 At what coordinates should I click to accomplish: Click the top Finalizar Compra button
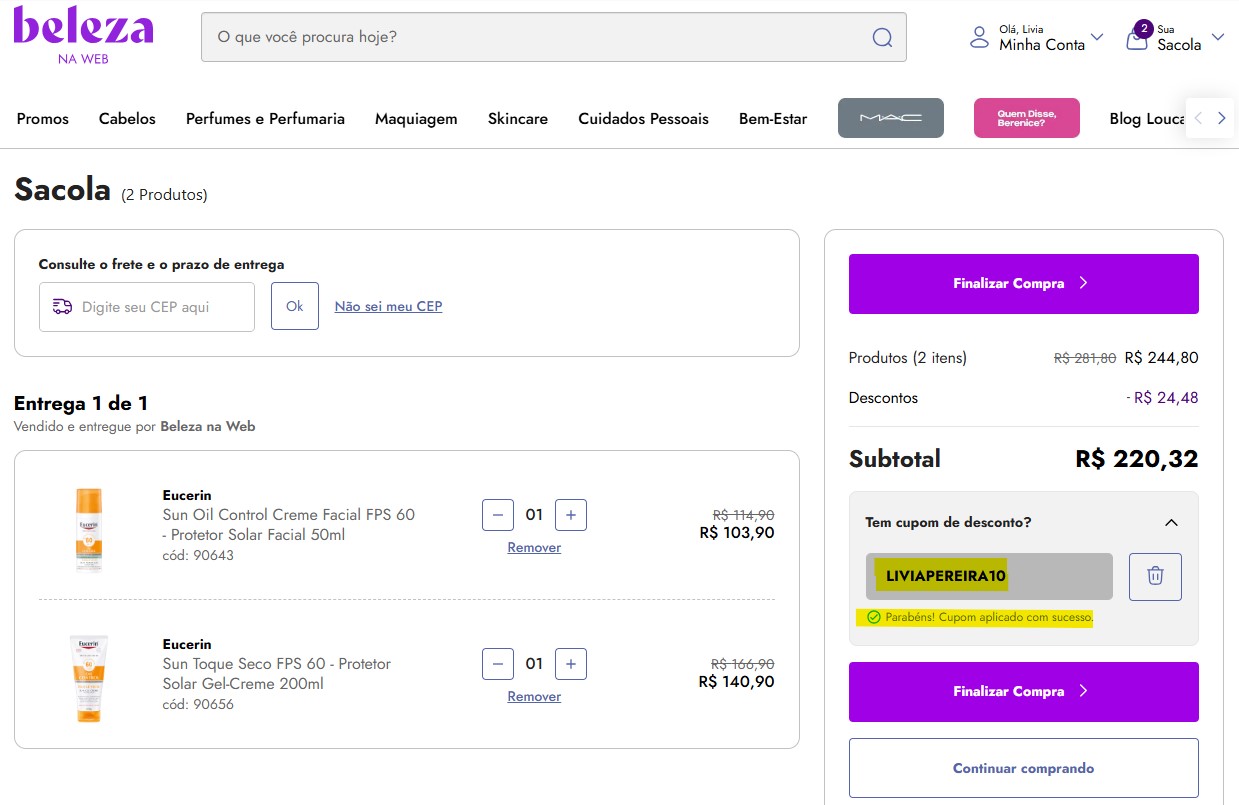coord(1023,284)
